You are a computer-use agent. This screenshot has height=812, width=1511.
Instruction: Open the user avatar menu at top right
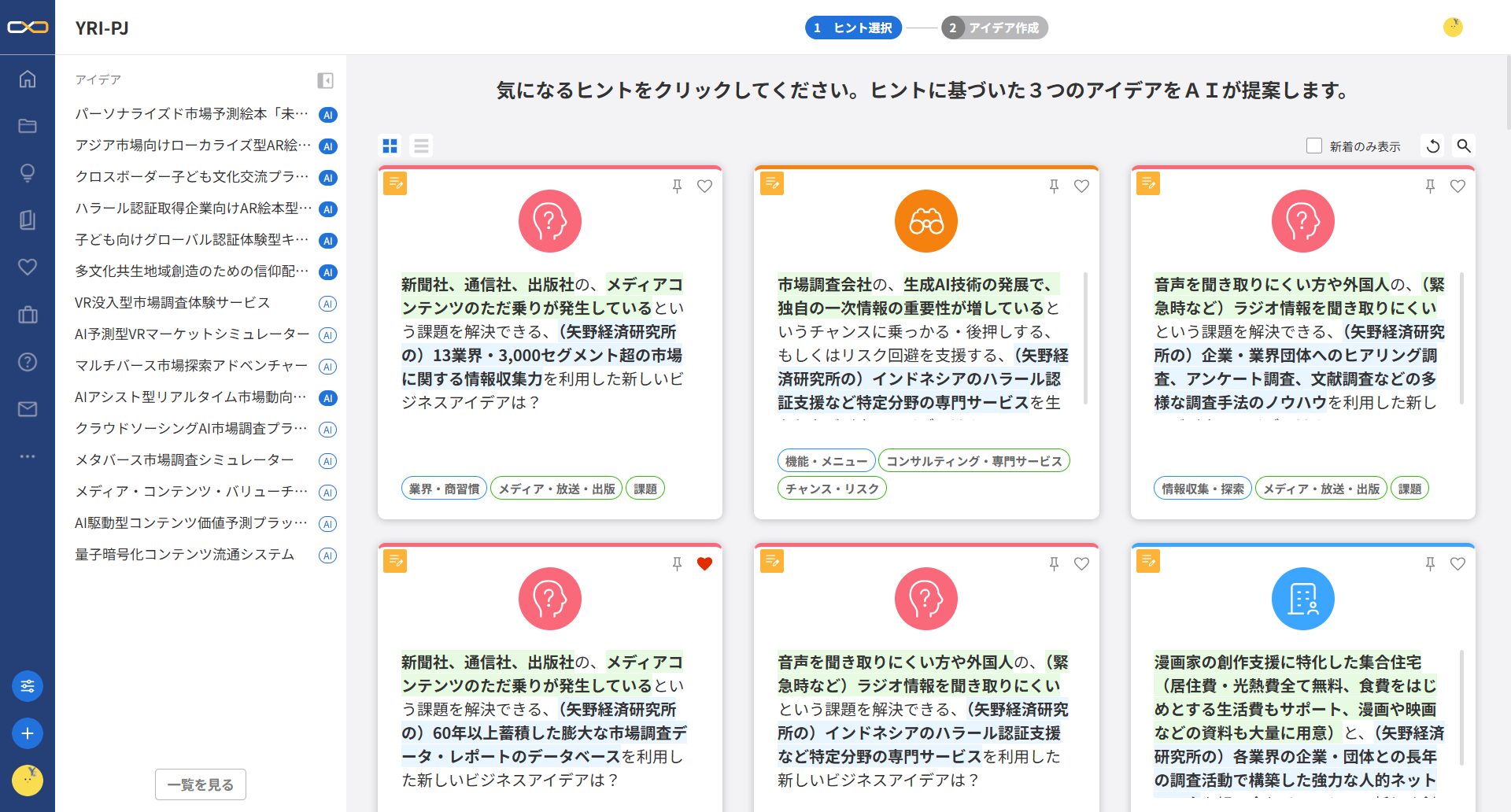[1453, 28]
